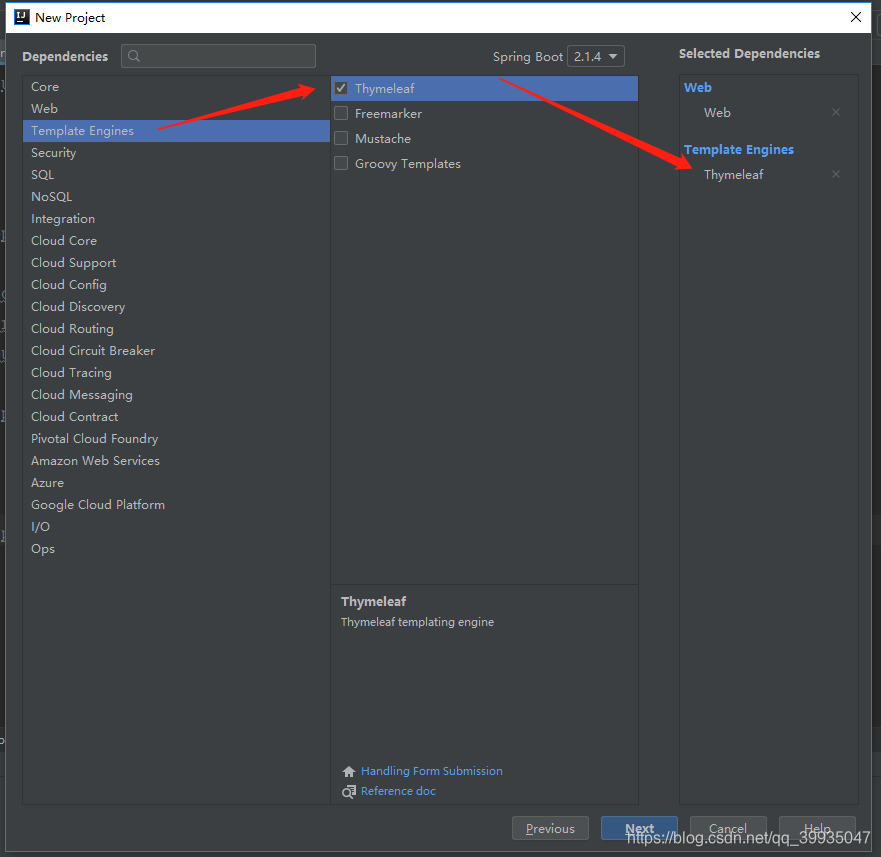Screen dimensions: 881x857
Task: Choose the Ops category
Action: [176, 548]
